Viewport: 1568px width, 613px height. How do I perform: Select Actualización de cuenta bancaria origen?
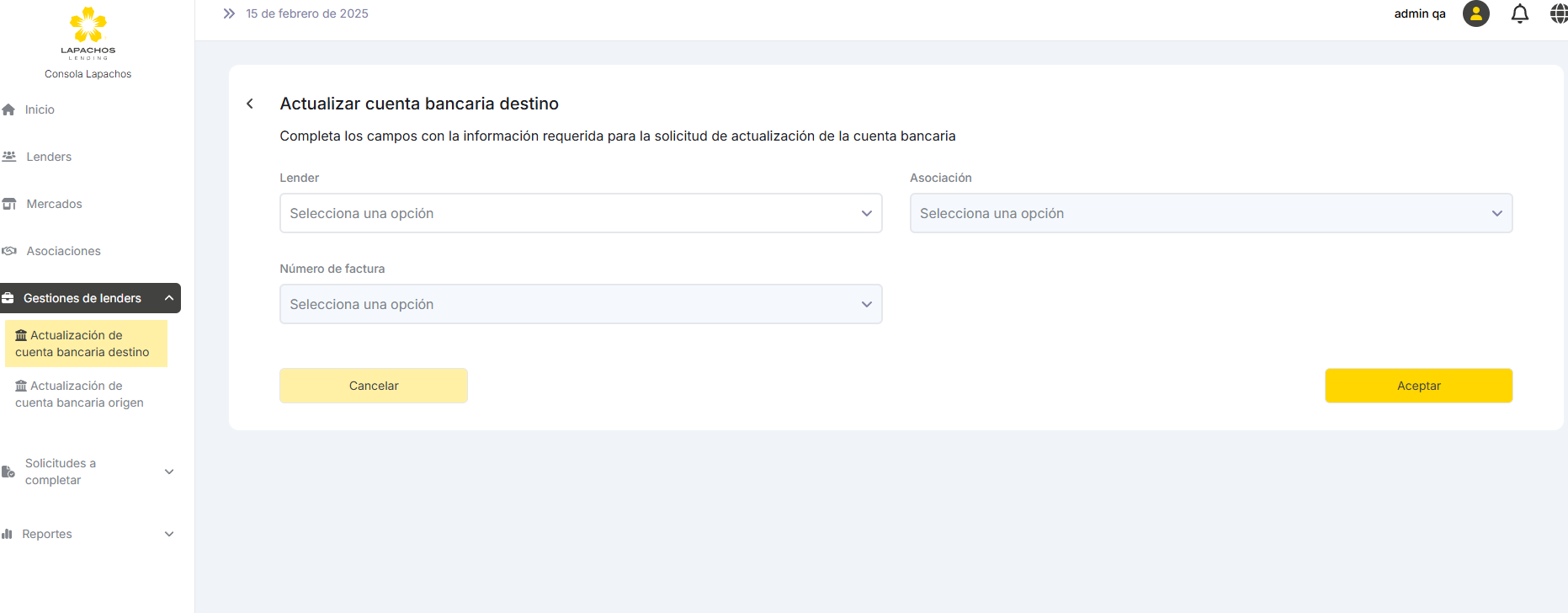[x=80, y=394]
